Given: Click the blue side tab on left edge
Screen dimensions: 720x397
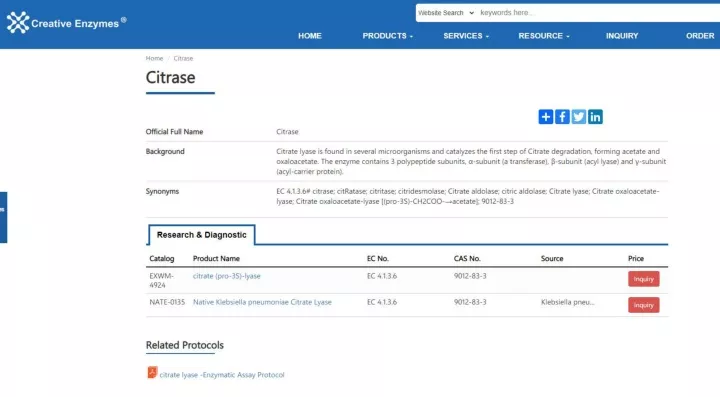Looking at the screenshot, I should tap(3, 217).
